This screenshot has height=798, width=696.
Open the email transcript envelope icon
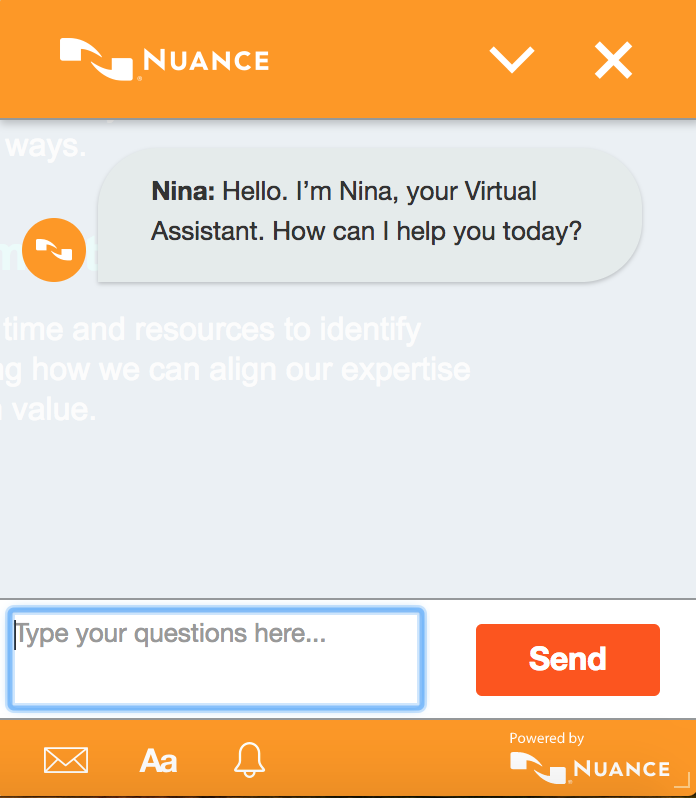point(66,760)
